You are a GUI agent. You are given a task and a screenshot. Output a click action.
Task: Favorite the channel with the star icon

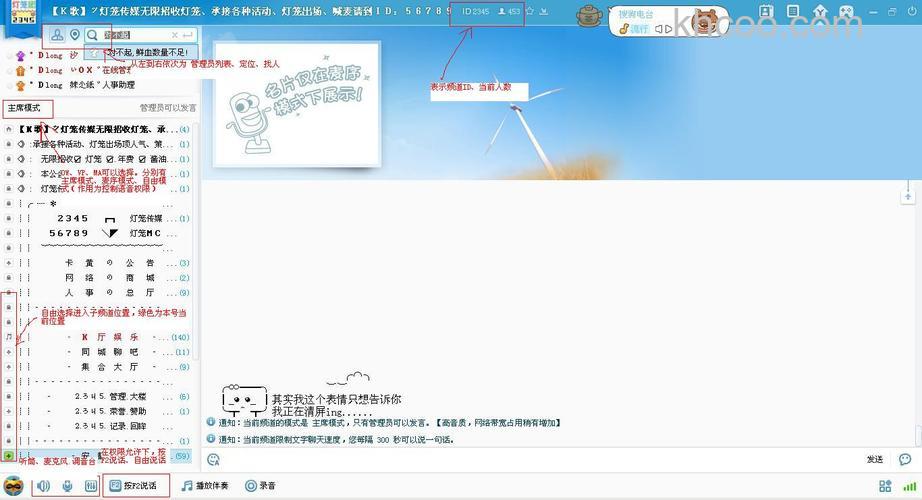point(530,11)
